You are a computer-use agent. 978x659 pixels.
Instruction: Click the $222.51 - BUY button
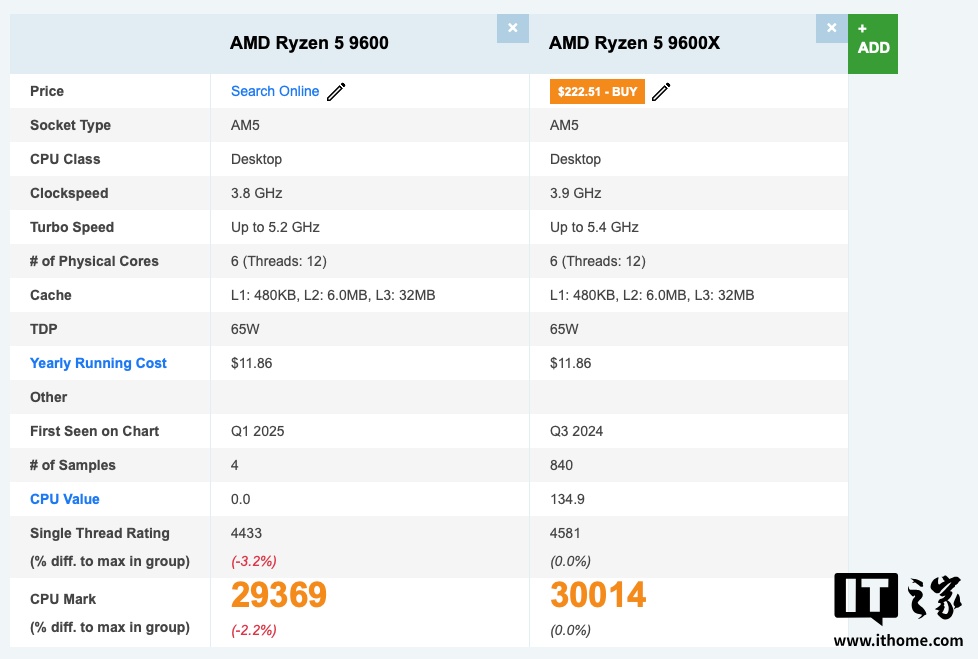click(x=597, y=92)
